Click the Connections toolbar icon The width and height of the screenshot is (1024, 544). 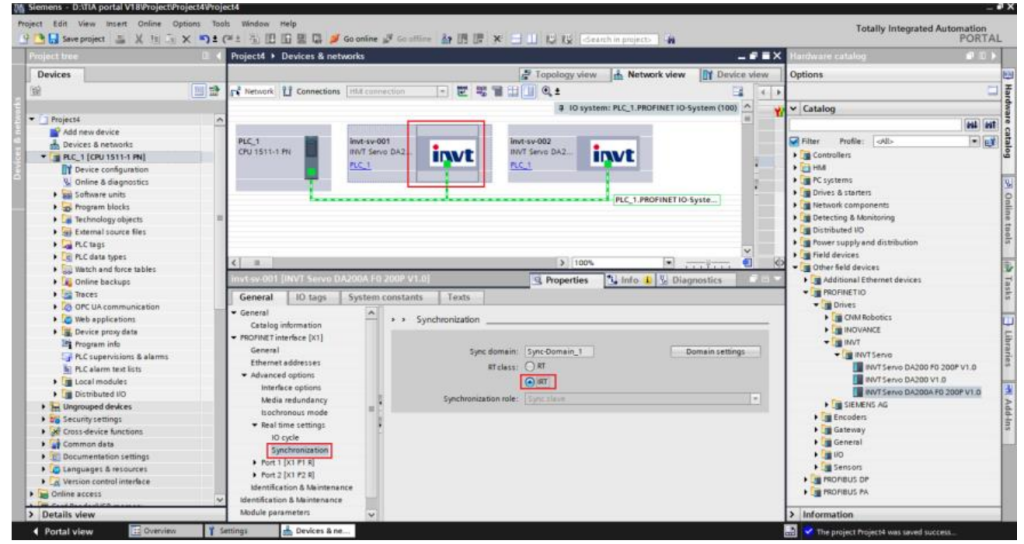point(288,91)
